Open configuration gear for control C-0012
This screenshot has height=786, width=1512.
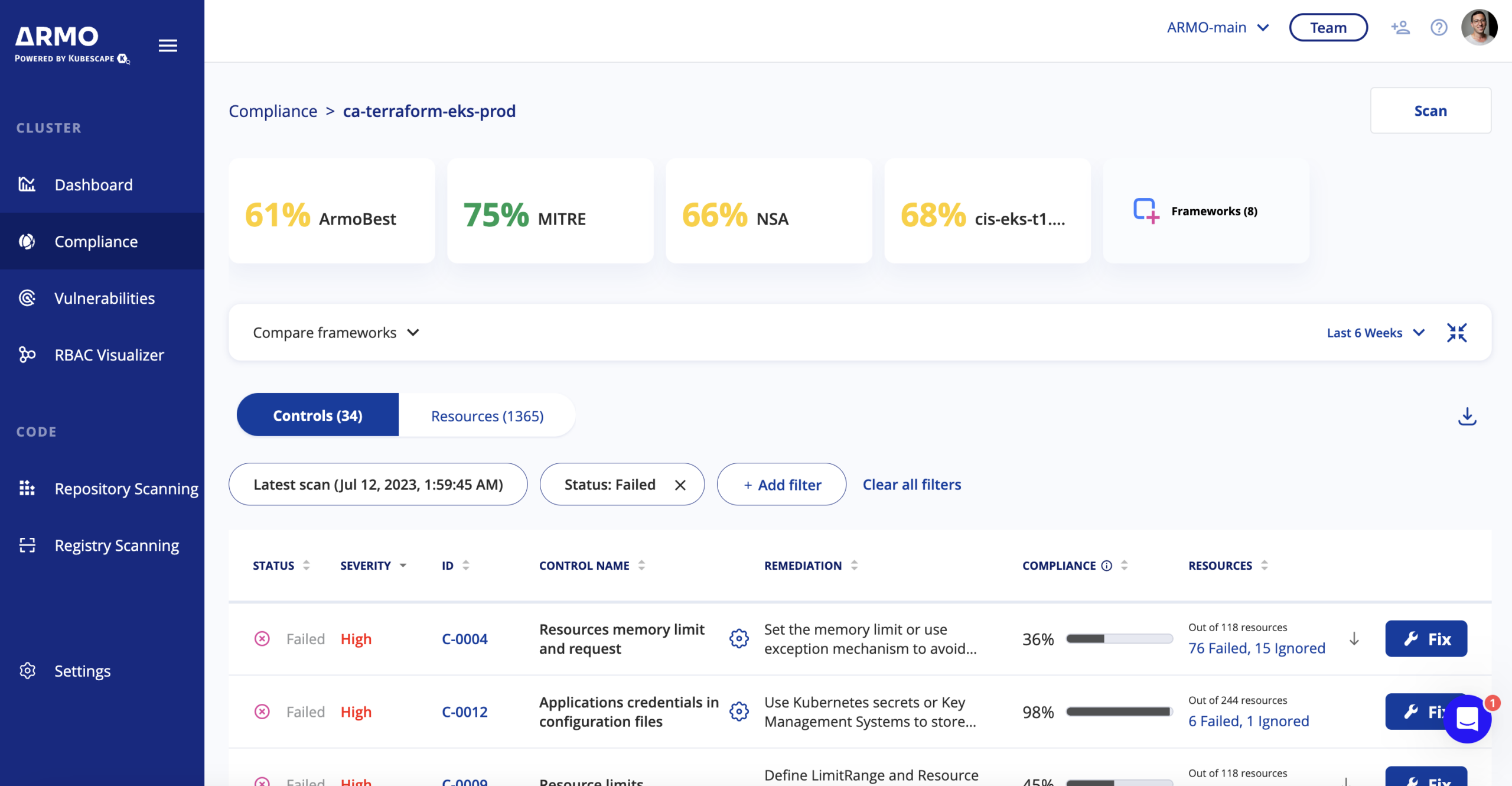point(739,712)
